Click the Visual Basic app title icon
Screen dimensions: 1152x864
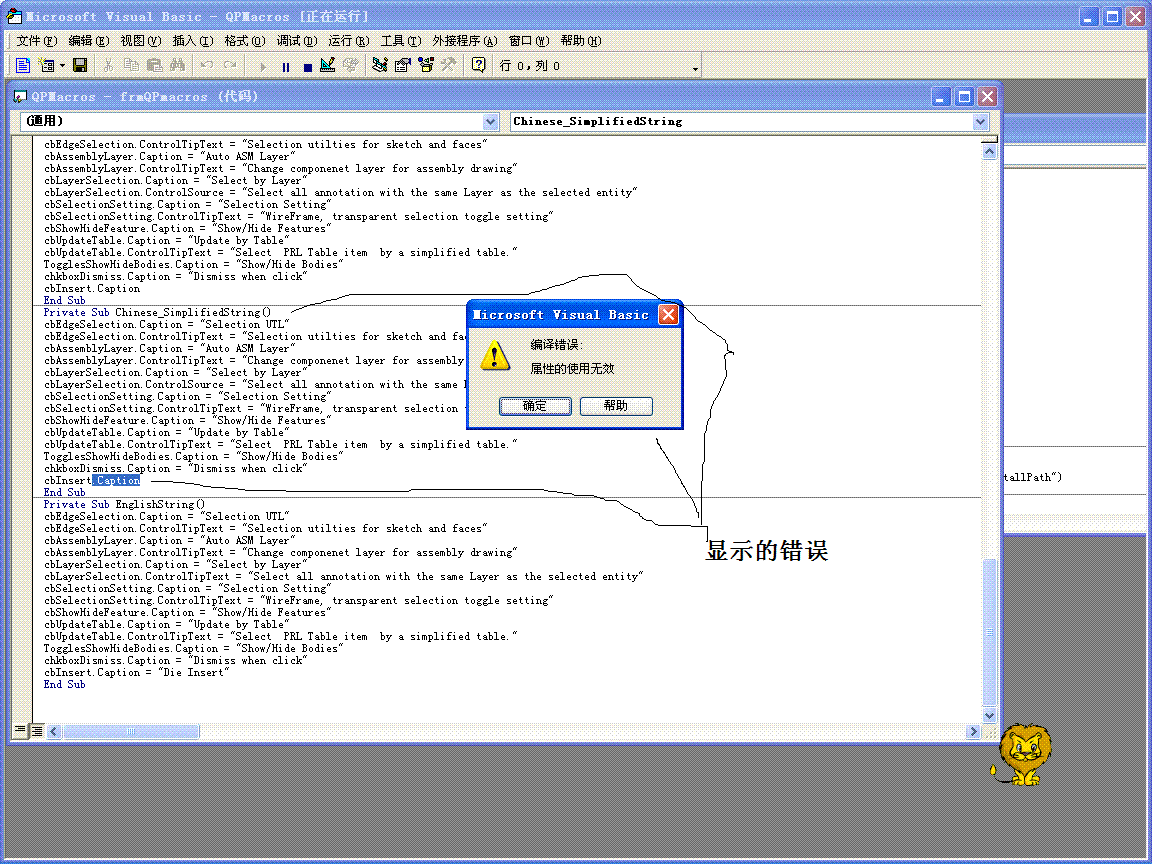click(14, 16)
